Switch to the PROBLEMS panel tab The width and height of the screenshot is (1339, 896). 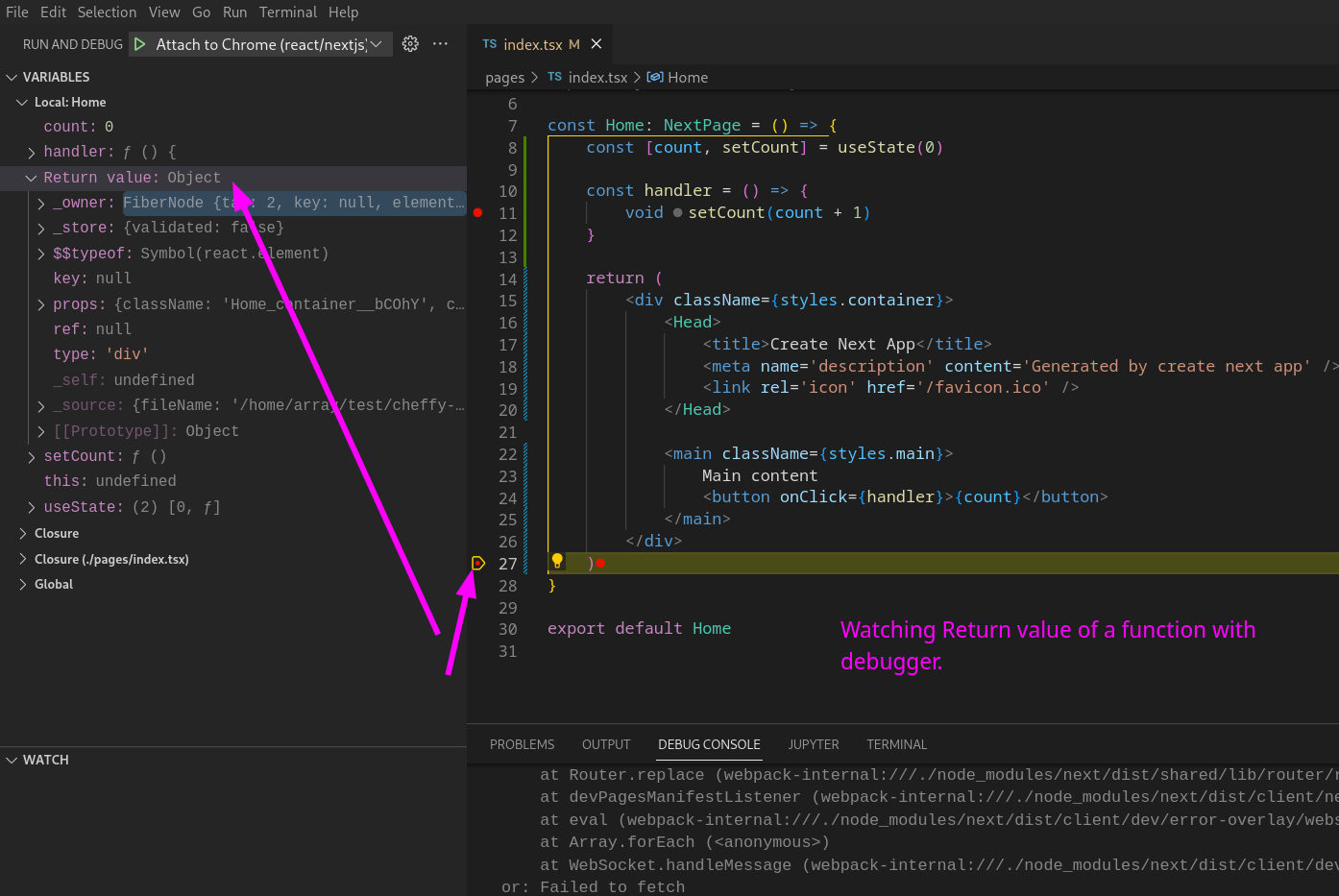click(x=522, y=744)
